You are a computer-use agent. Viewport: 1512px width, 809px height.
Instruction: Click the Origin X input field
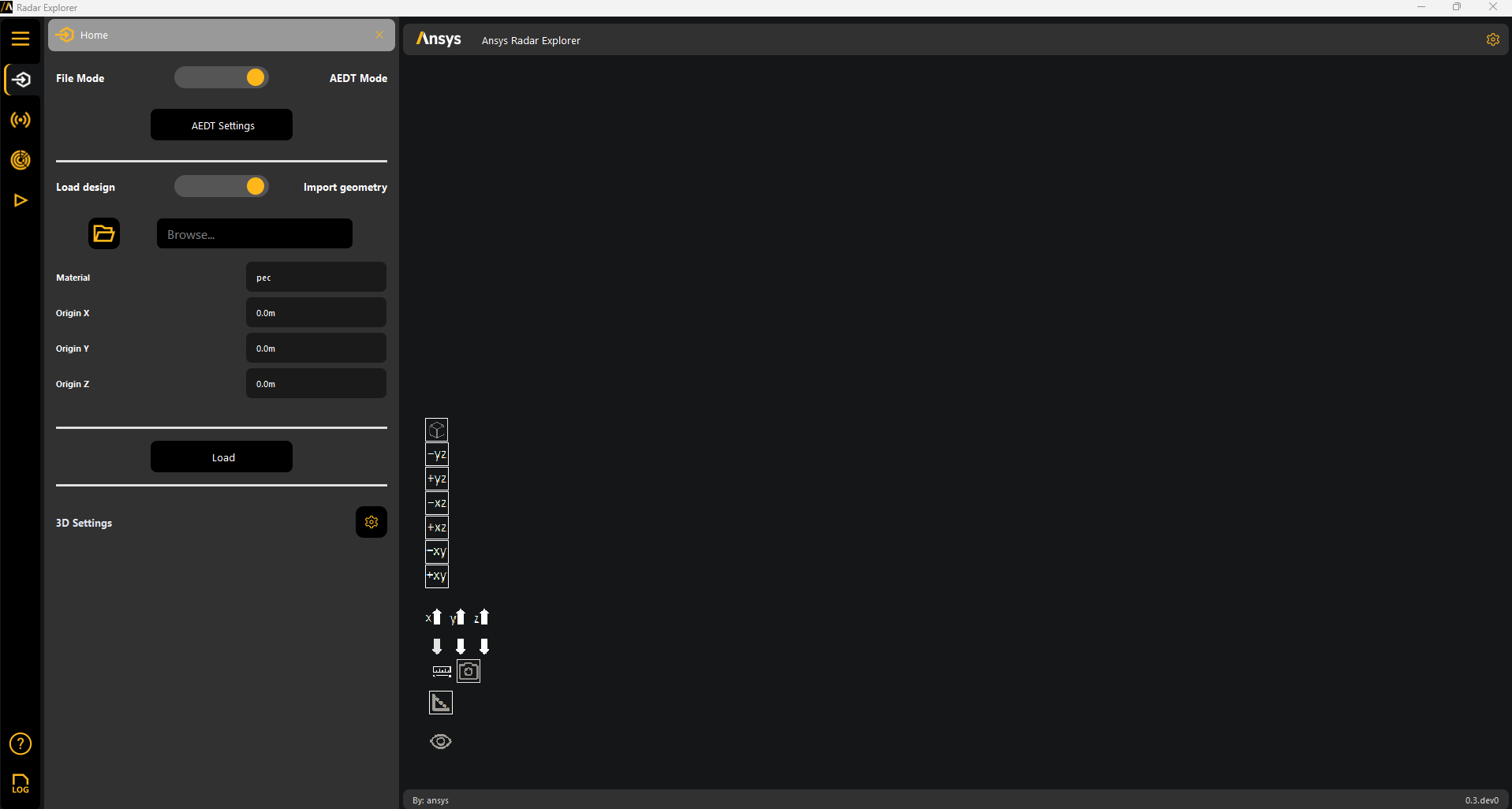coord(315,313)
